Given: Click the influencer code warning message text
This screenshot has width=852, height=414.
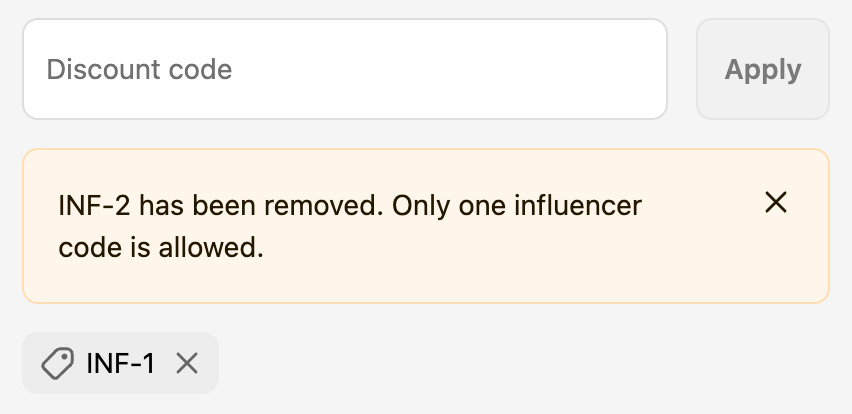Looking at the screenshot, I should (350, 227).
